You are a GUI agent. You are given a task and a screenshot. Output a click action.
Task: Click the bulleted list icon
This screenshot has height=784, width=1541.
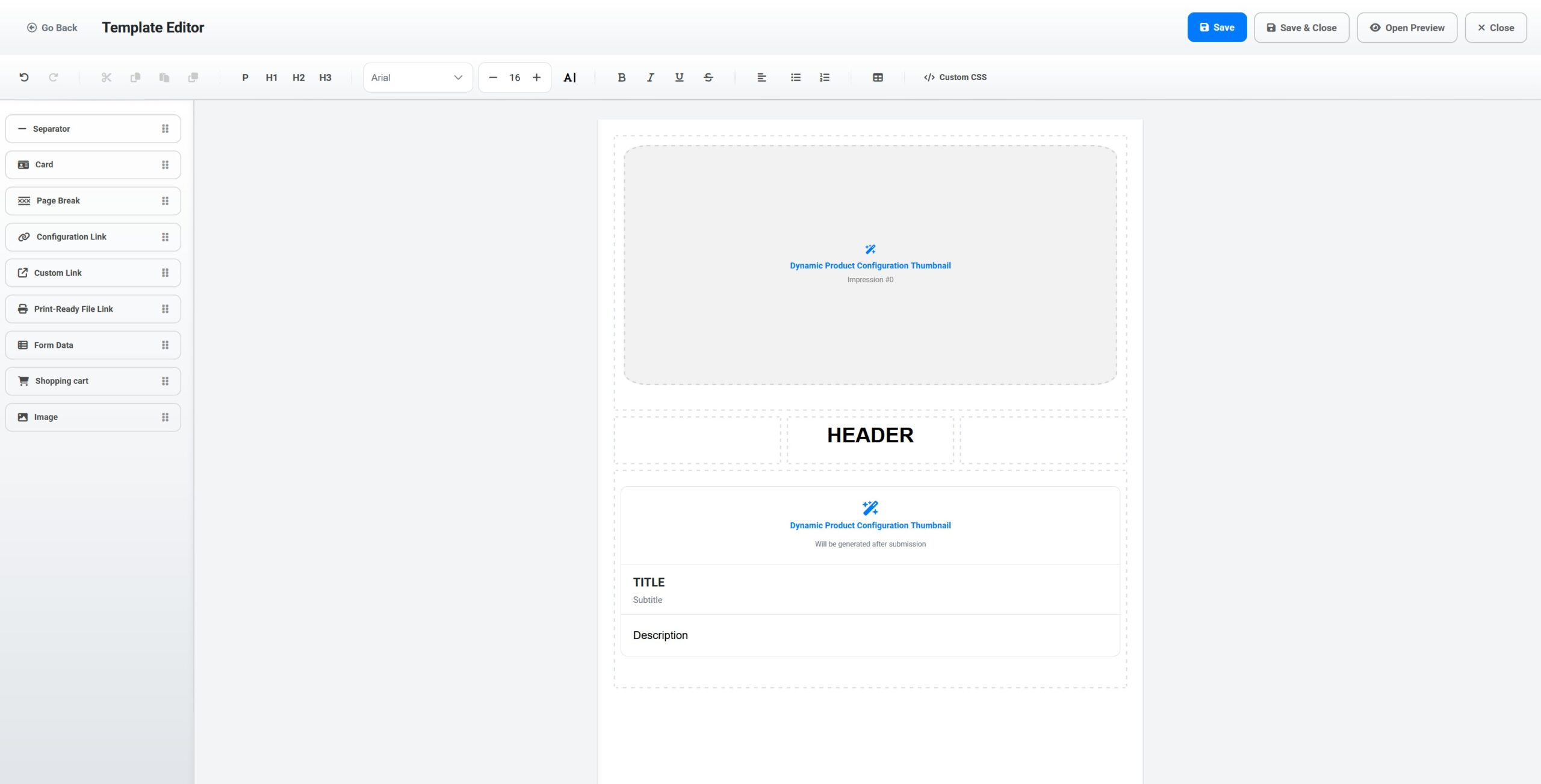click(x=796, y=77)
